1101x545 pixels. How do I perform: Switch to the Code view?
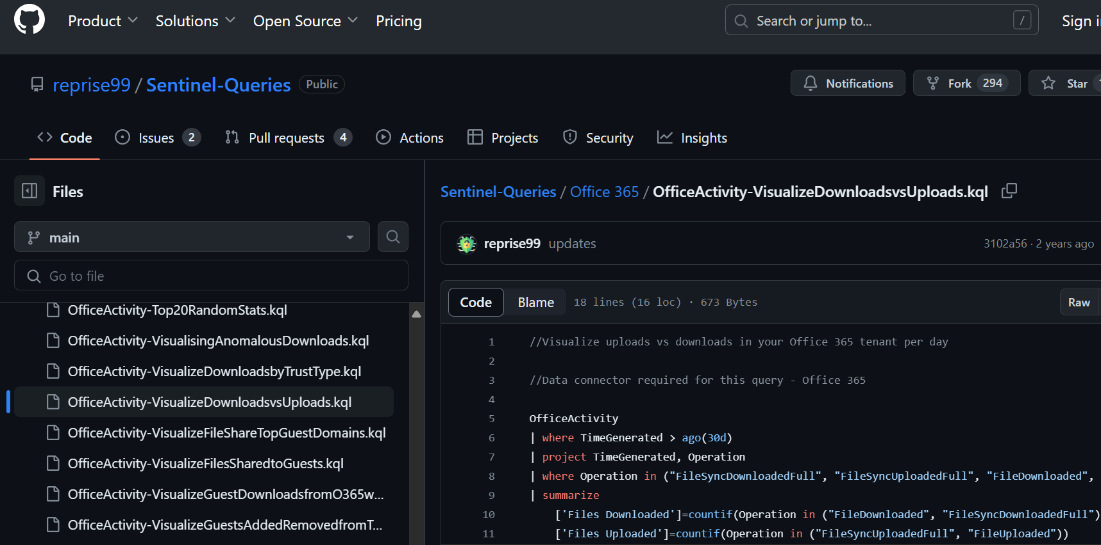coord(475,303)
